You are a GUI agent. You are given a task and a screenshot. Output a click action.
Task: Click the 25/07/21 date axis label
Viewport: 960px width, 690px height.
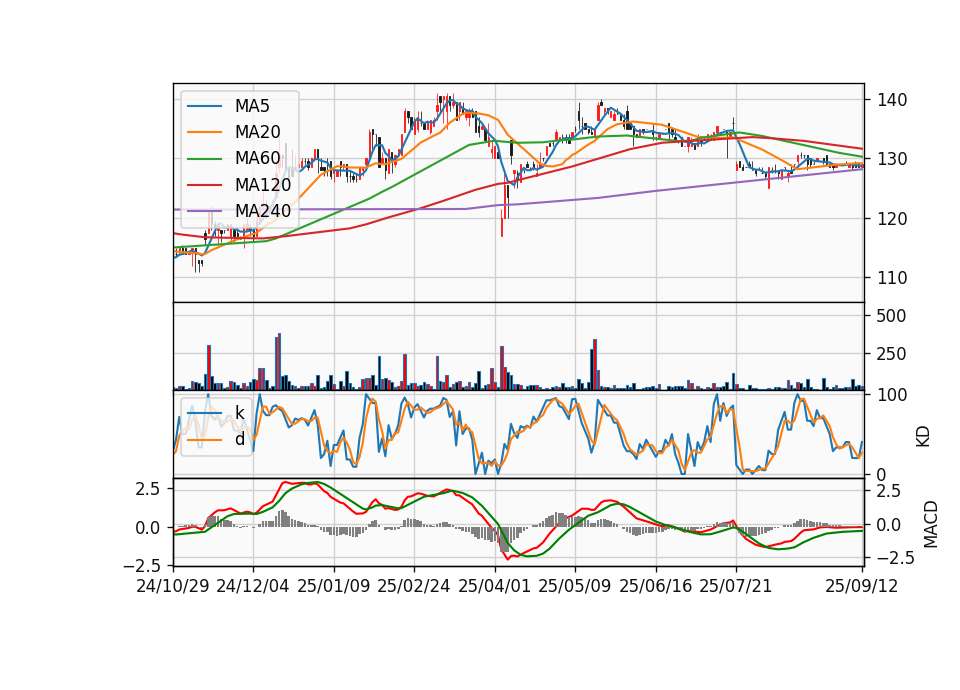click(735, 586)
